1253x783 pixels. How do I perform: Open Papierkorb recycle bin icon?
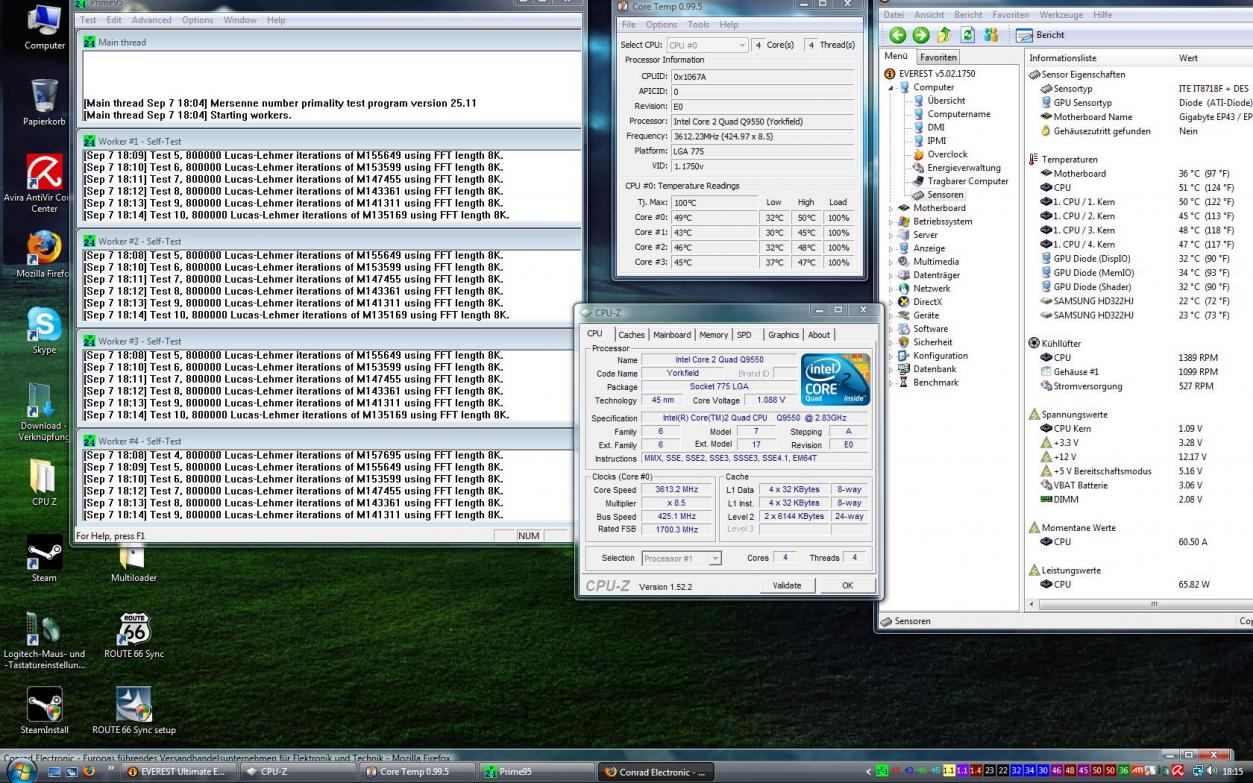tap(44, 103)
